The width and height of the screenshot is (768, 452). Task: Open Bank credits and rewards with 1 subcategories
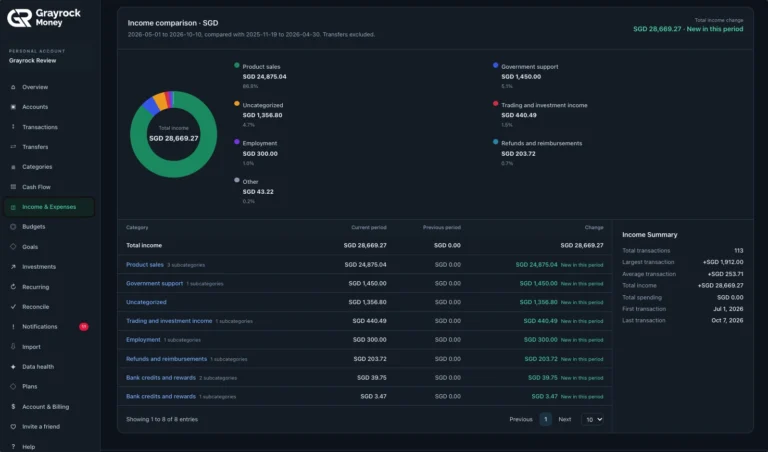point(161,396)
